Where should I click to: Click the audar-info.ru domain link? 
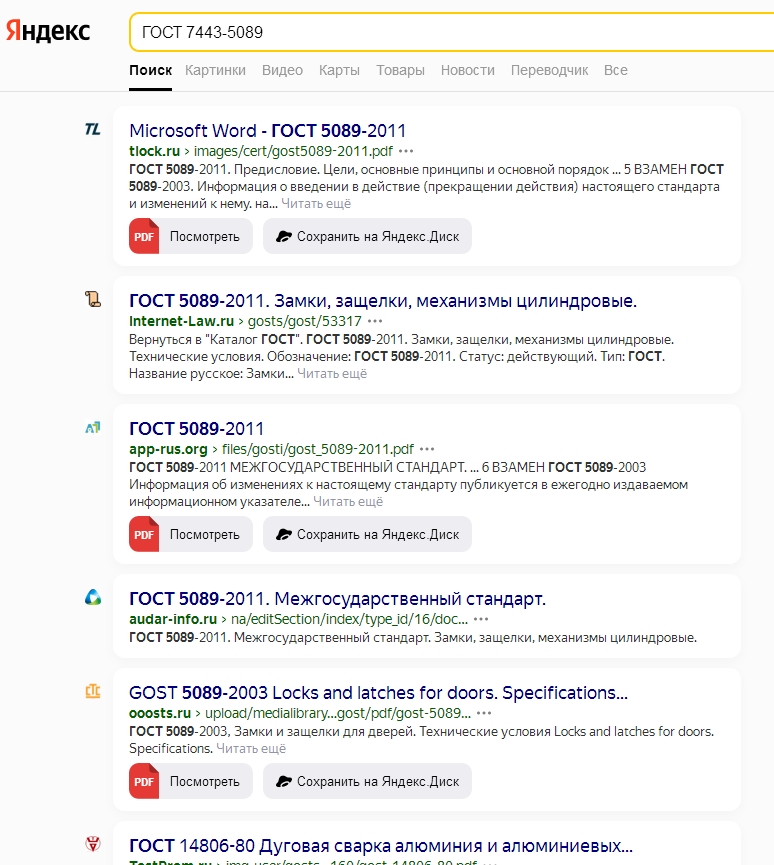173,619
